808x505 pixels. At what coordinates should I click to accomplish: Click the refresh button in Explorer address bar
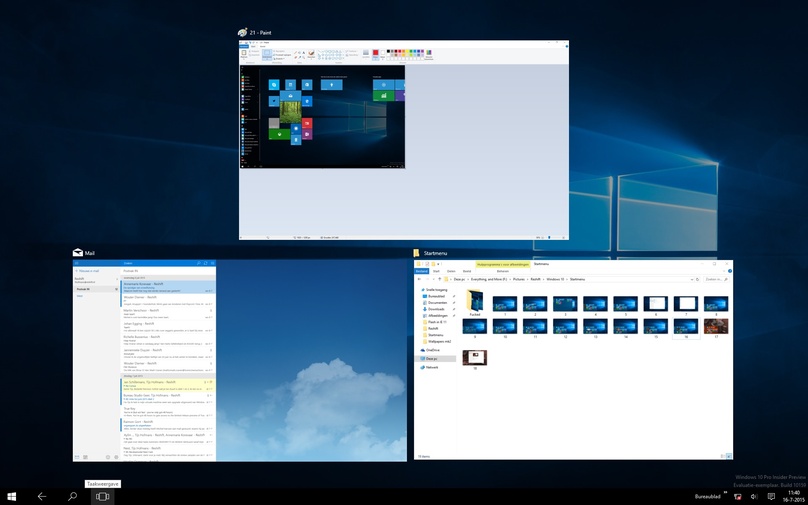698,279
